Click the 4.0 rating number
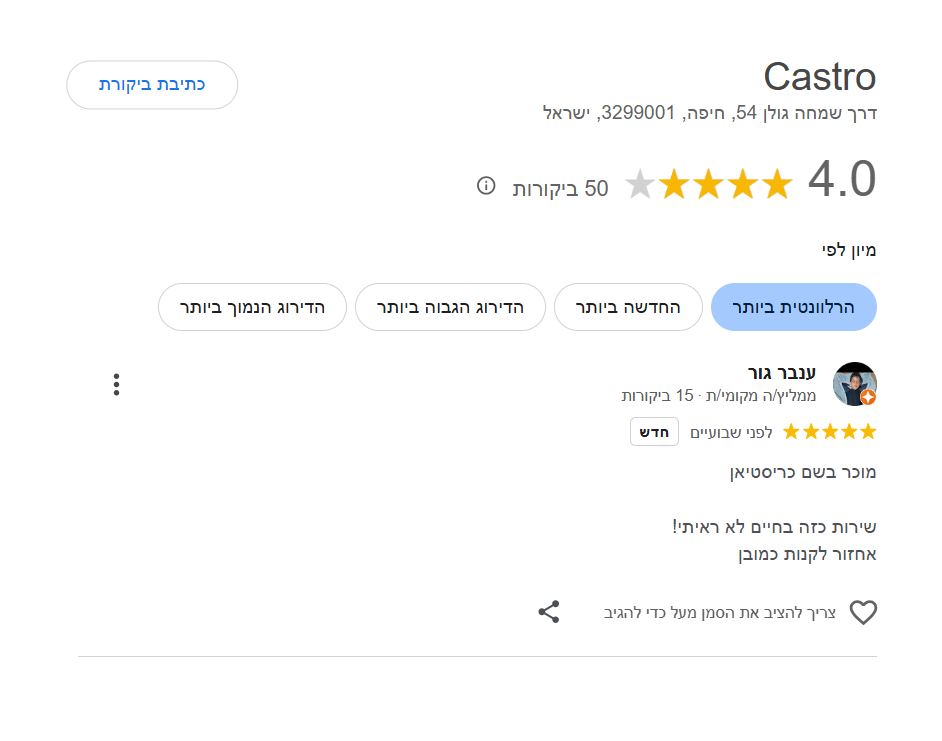 click(842, 179)
